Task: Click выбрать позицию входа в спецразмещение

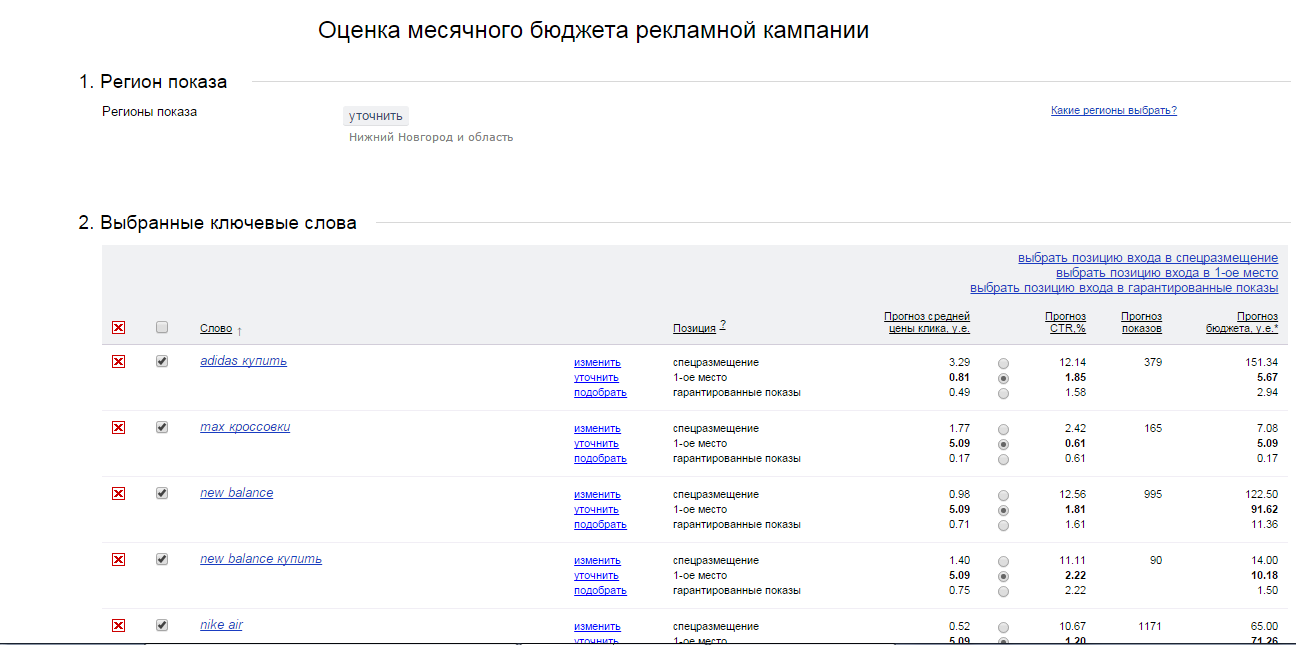Action: point(1147,258)
